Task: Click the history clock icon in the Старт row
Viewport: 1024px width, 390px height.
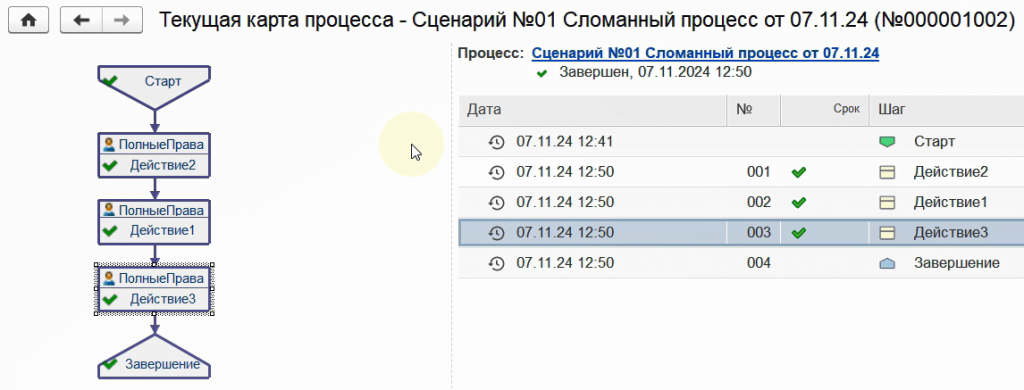Action: pos(497,142)
